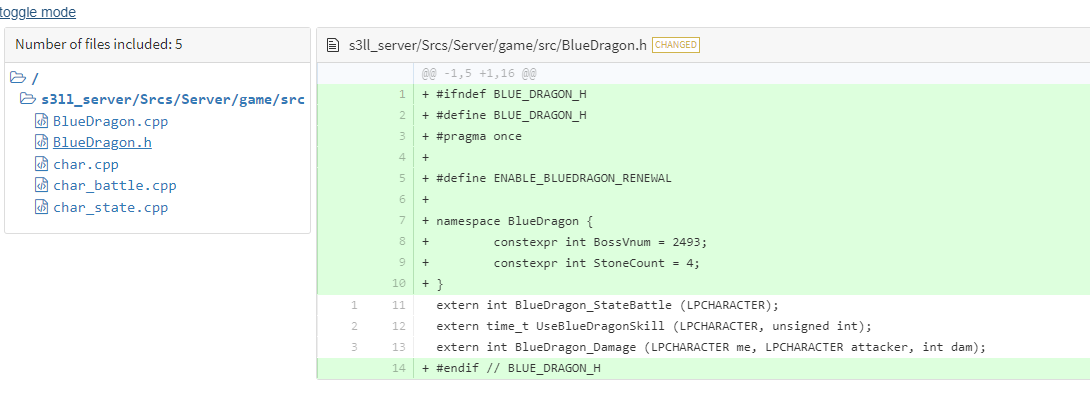Click new line number 5

coord(402,178)
